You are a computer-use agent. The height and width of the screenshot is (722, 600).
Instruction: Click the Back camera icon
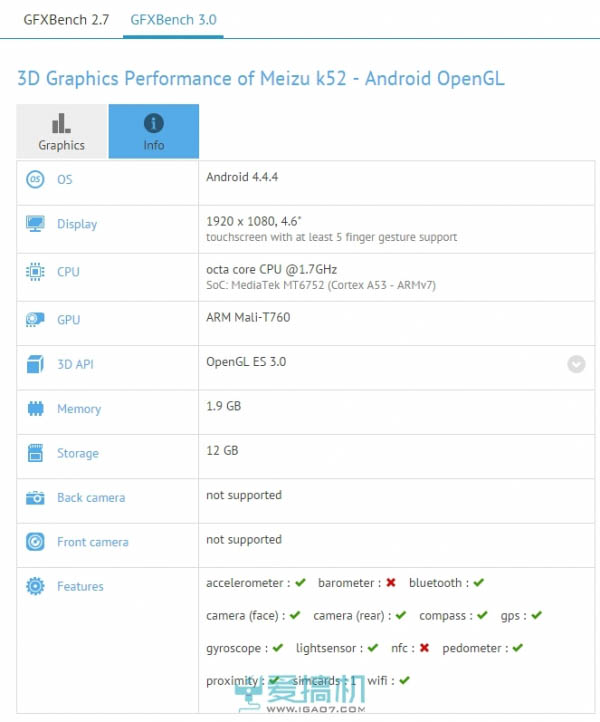36,497
